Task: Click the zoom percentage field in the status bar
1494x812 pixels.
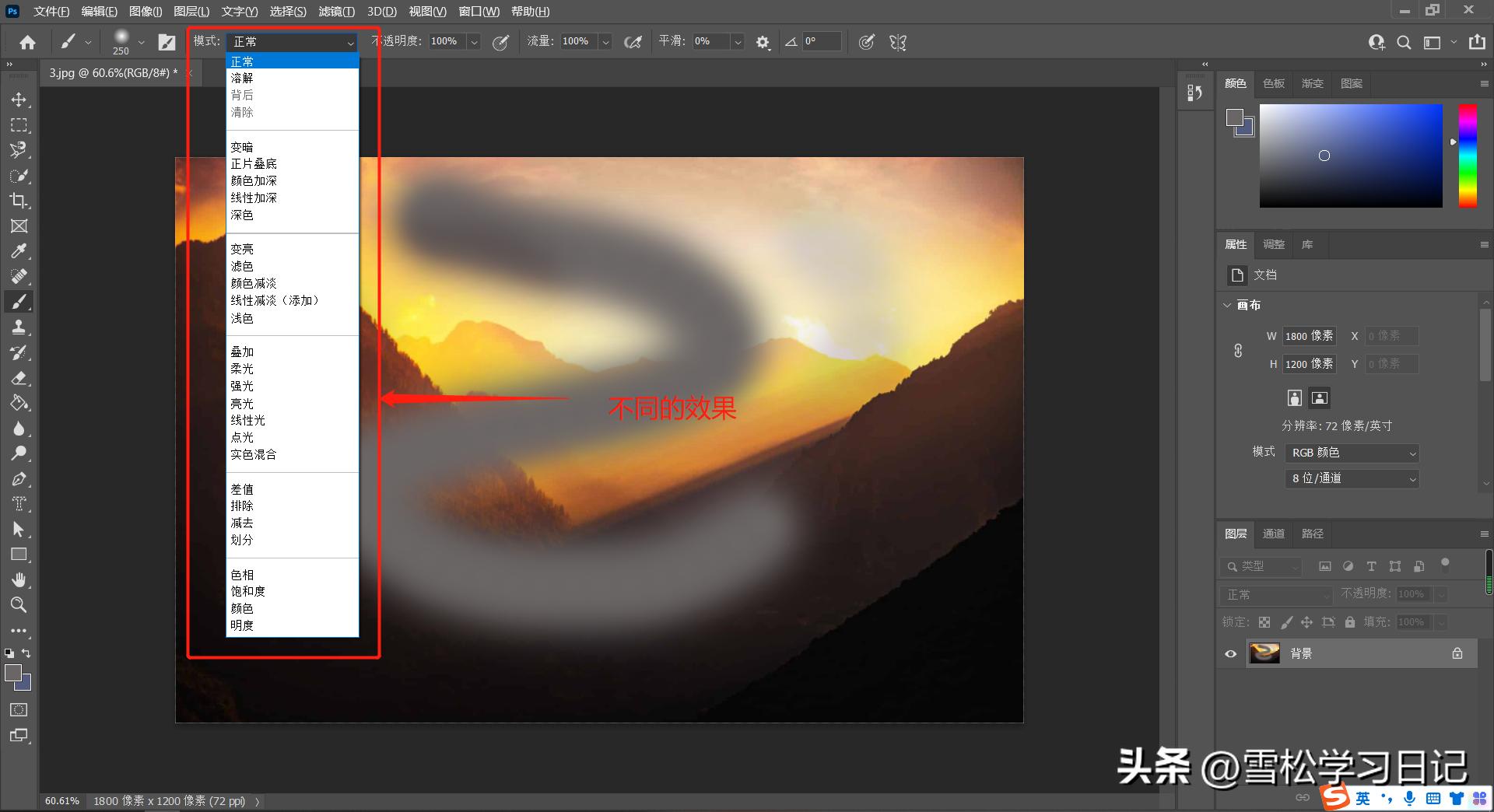Action: (x=61, y=800)
